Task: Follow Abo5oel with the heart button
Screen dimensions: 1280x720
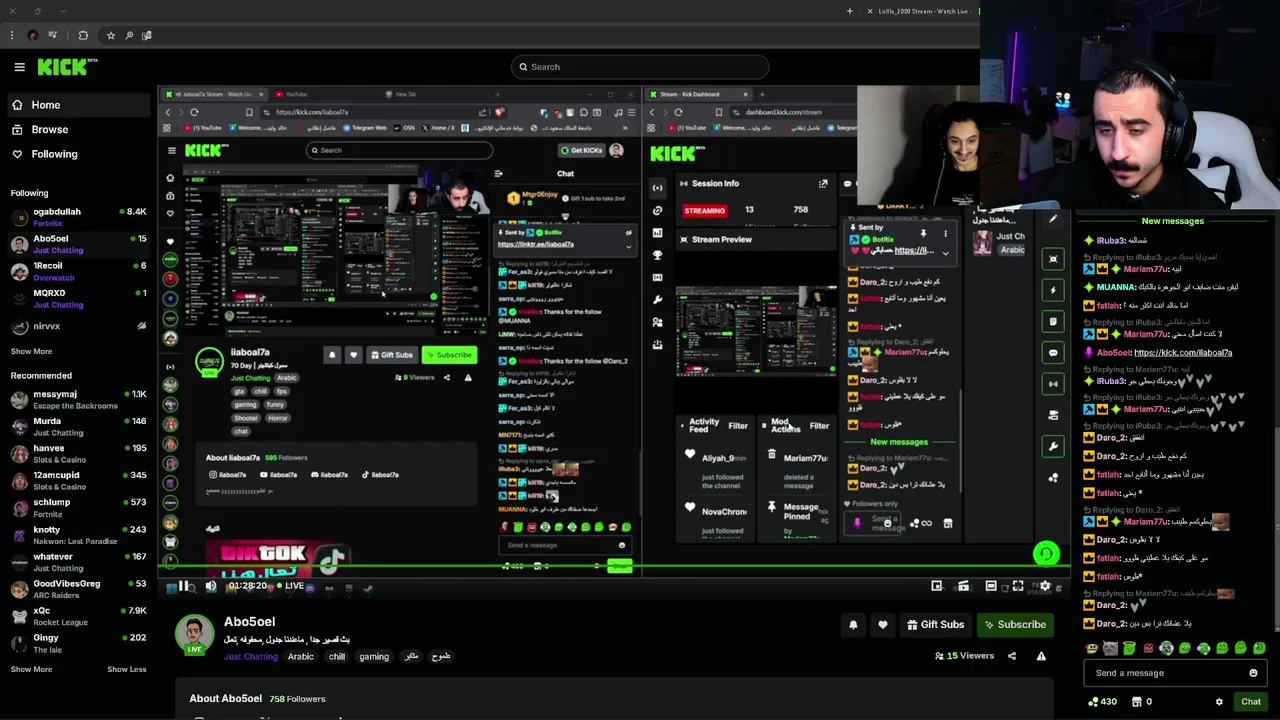Action: (x=882, y=625)
